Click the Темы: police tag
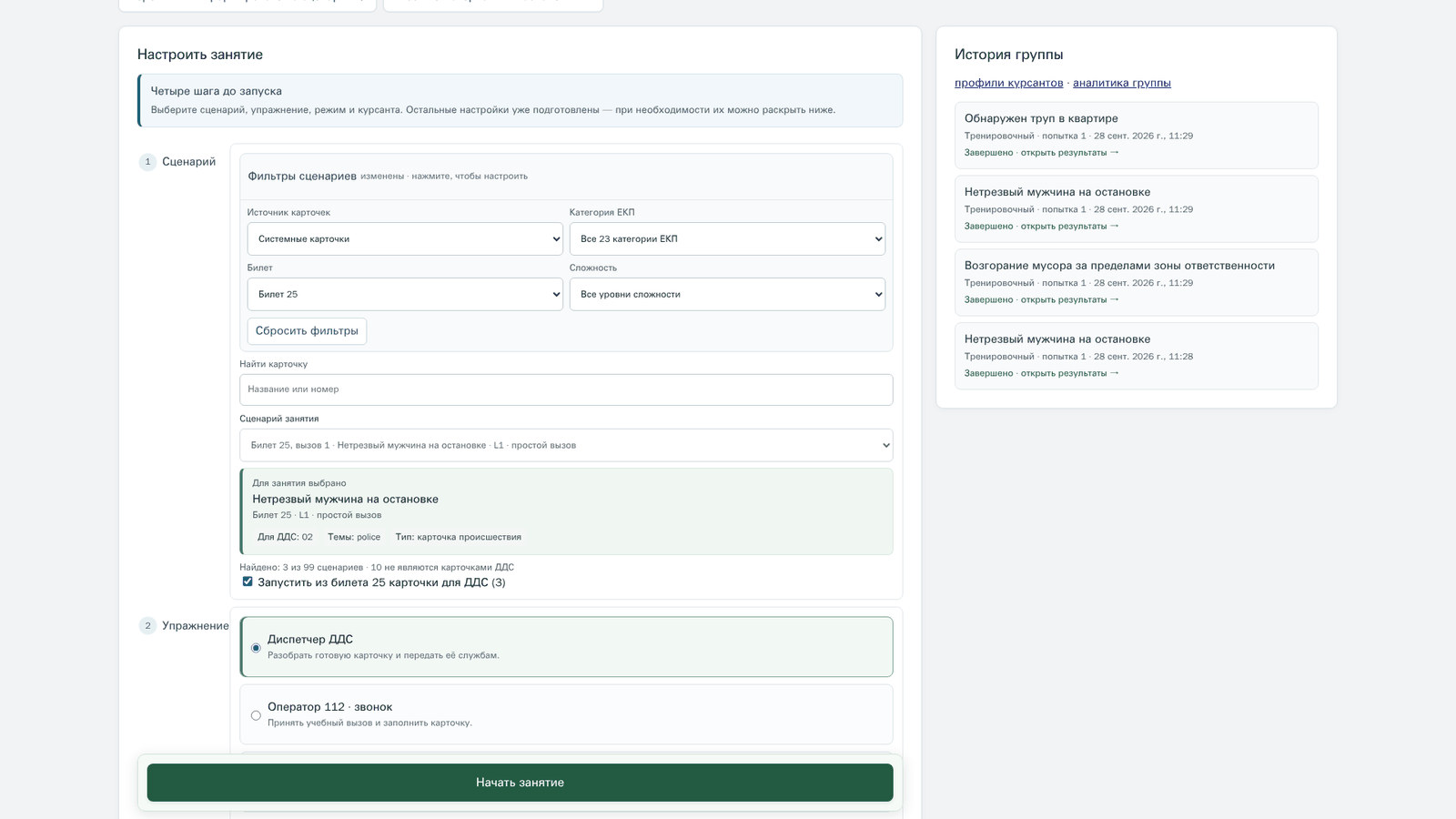1456x819 pixels. coord(354,537)
